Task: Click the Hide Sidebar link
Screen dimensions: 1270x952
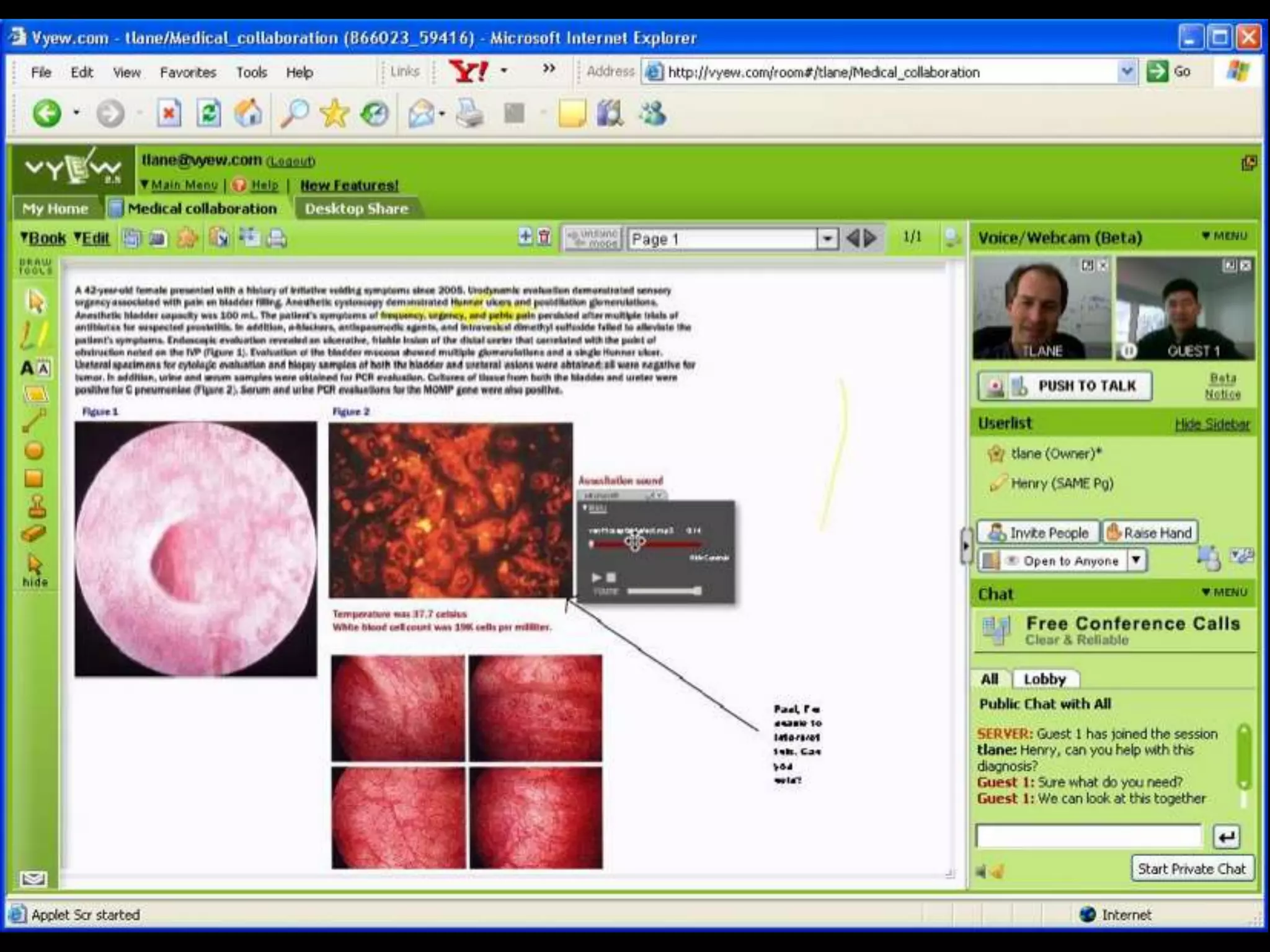Action: (1212, 424)
